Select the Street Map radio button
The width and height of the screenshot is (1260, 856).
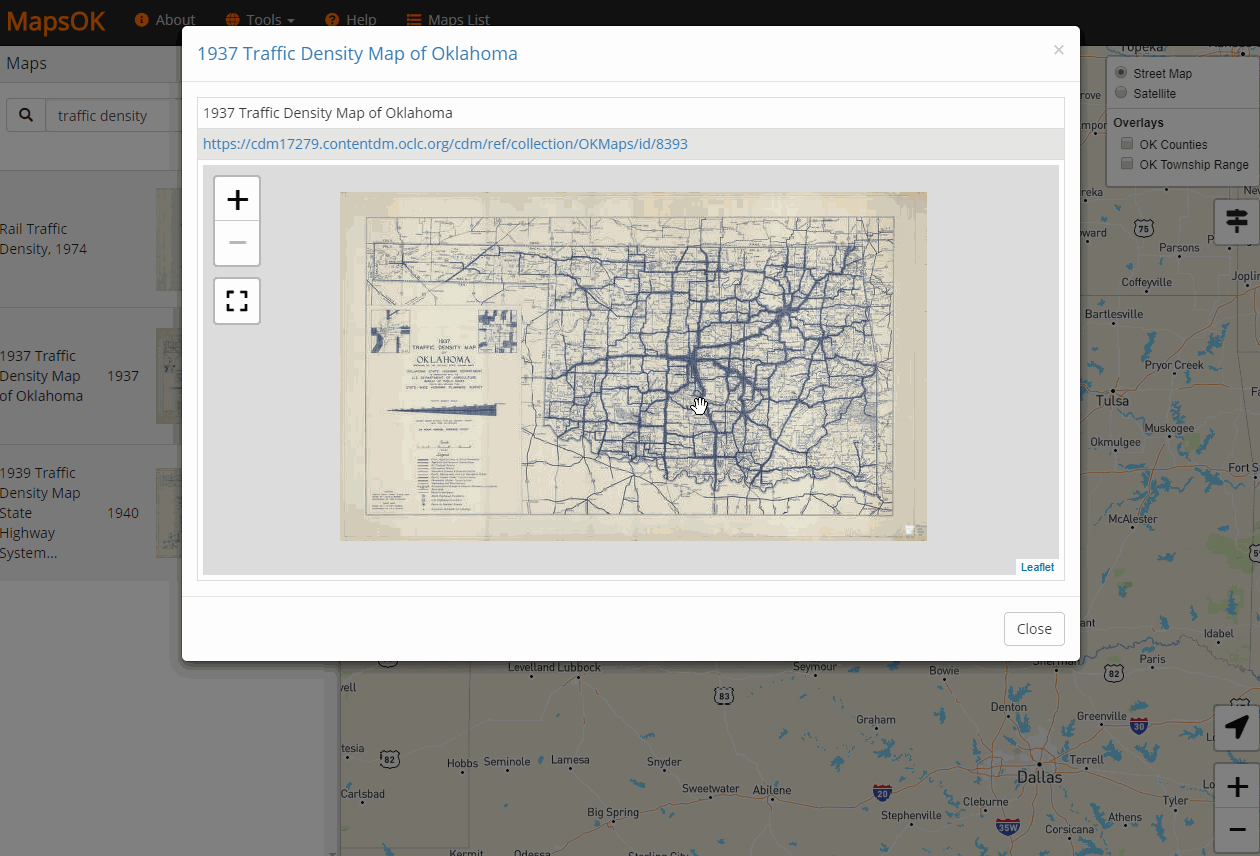click(x=1121, y=73)
